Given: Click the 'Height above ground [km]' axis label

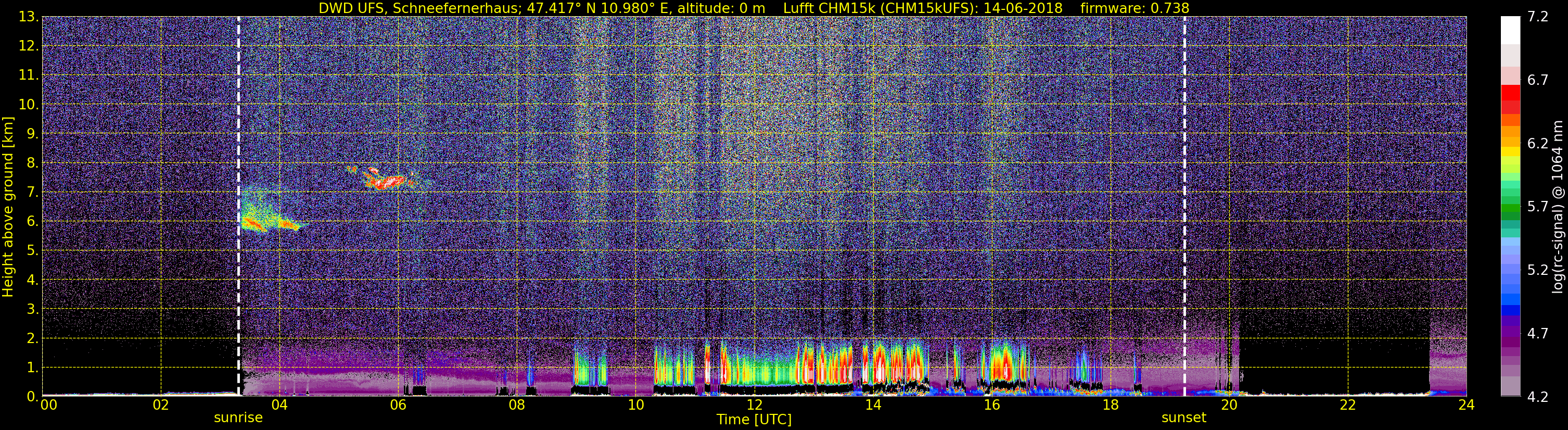Looking at the screenshot, I should click(x=8, y=207).
